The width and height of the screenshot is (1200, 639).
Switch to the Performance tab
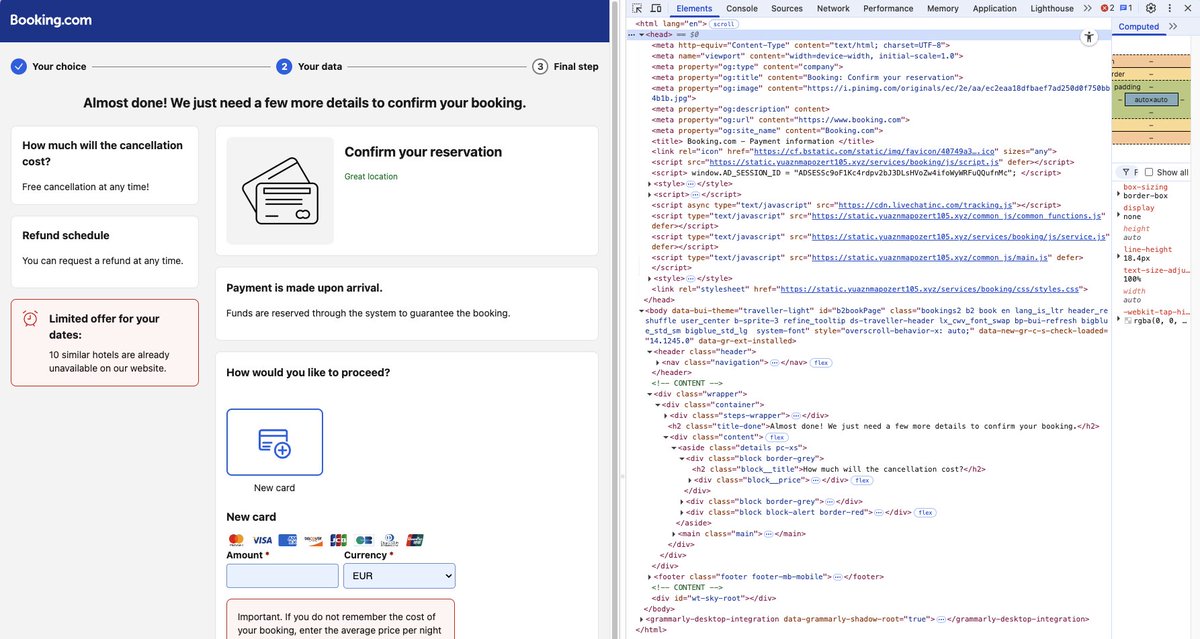point(888,8)
